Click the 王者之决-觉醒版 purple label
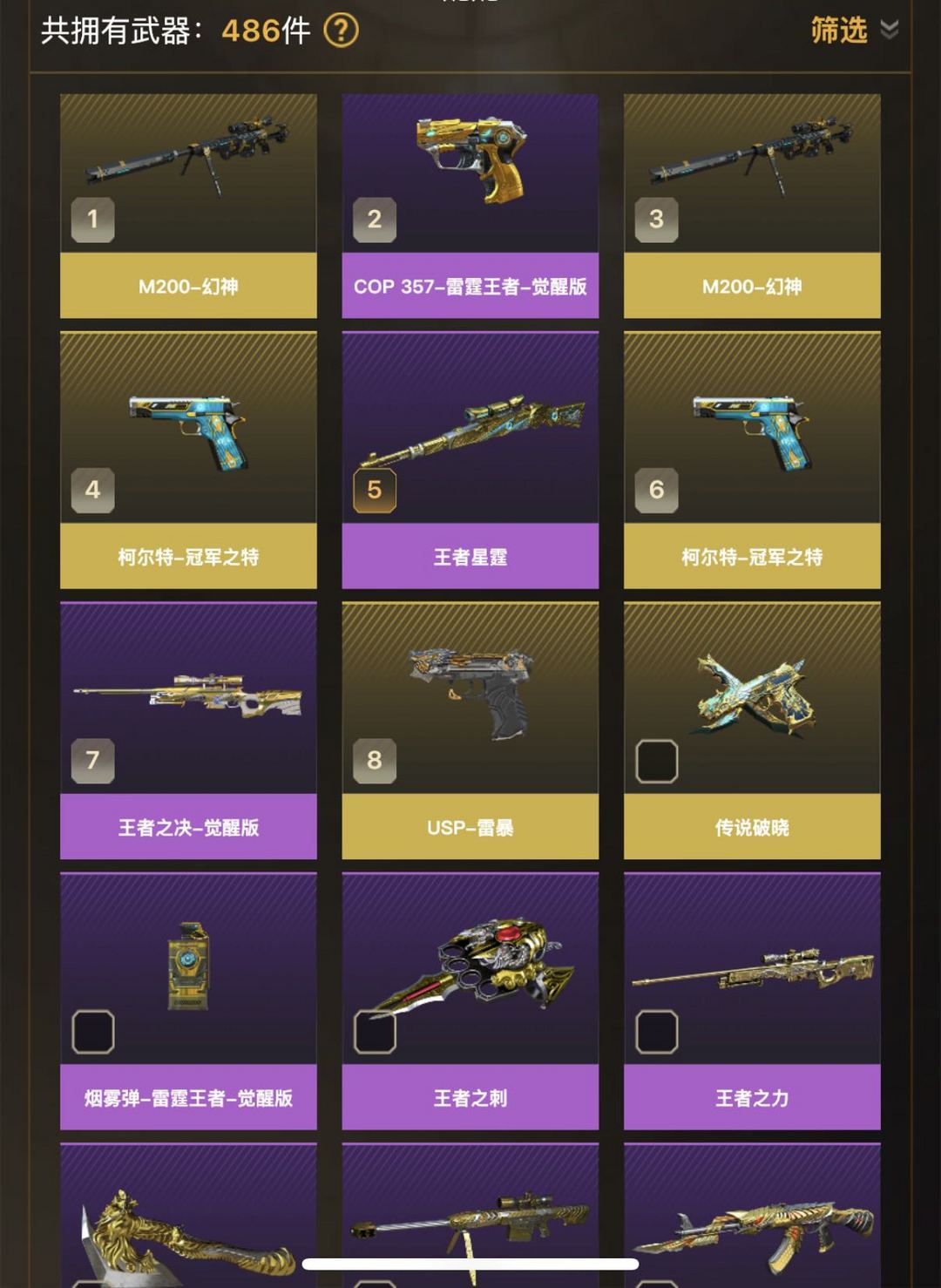This screenshot has width=941, height=1288. click(188, 827)
